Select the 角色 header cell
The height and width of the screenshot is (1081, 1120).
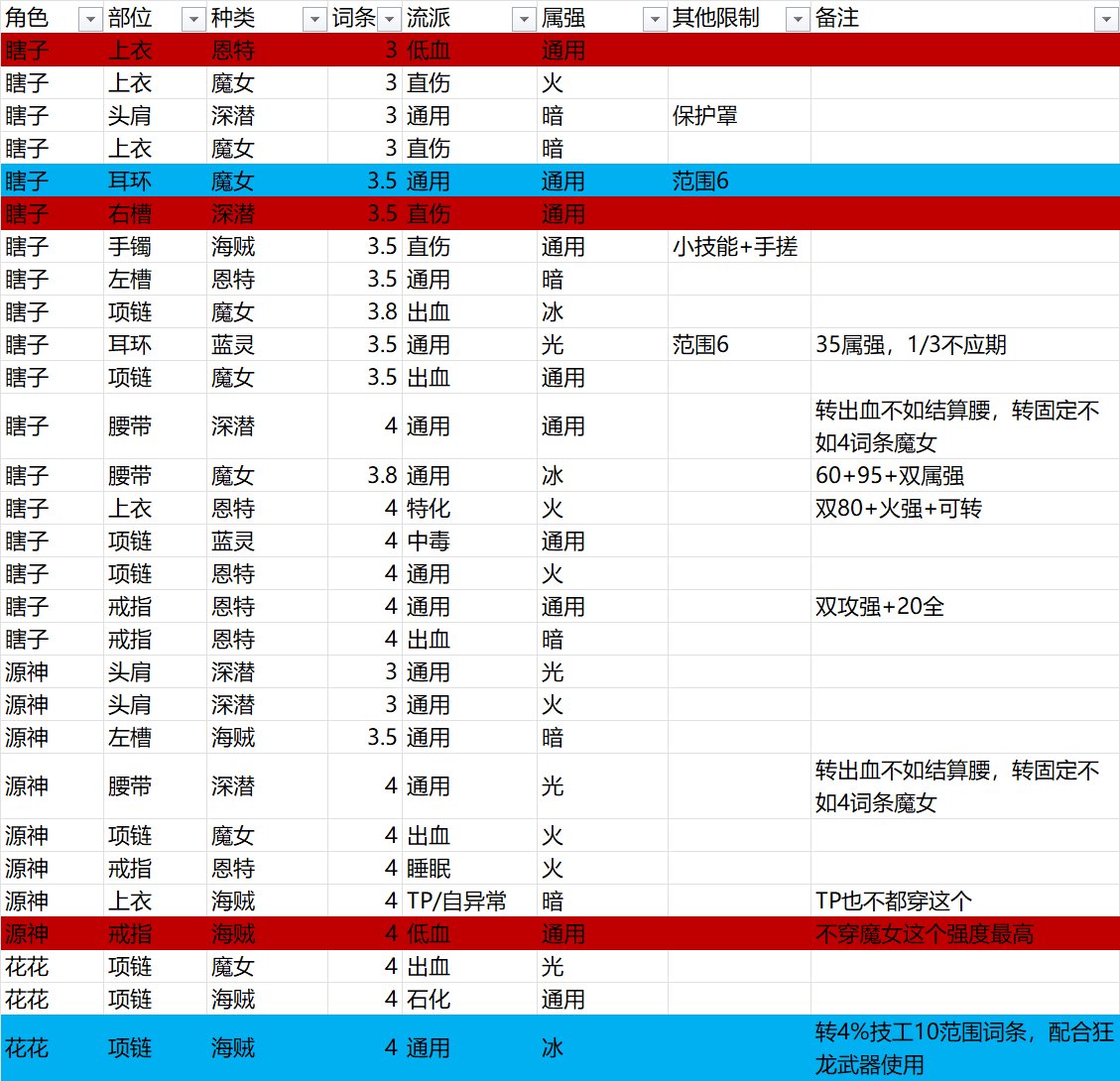52,18
